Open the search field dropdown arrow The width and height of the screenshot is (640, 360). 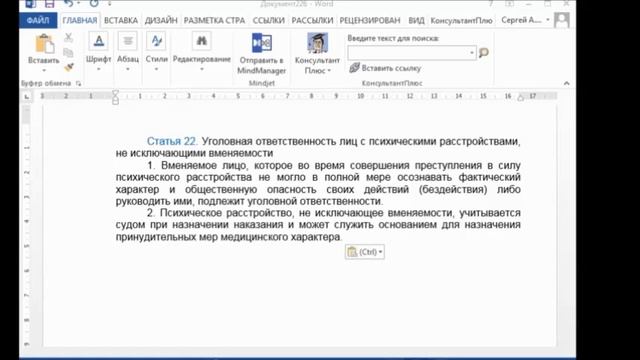tap(472, 53)
